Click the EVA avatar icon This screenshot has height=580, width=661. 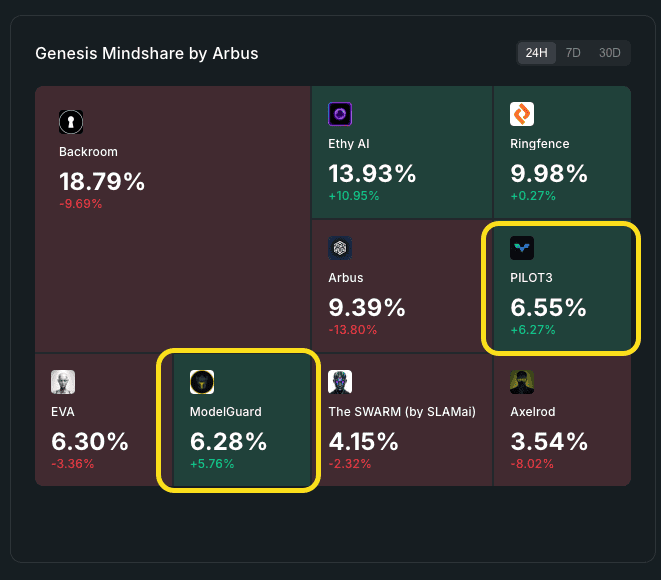[63, 382]
